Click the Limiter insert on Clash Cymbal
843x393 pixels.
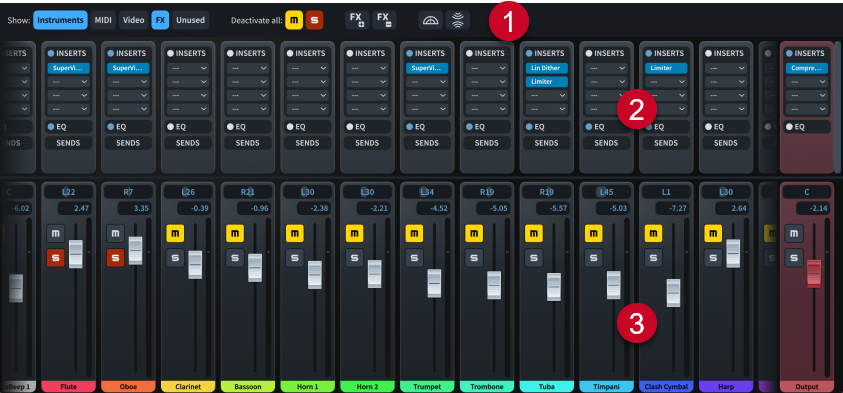tap(666, 68)
